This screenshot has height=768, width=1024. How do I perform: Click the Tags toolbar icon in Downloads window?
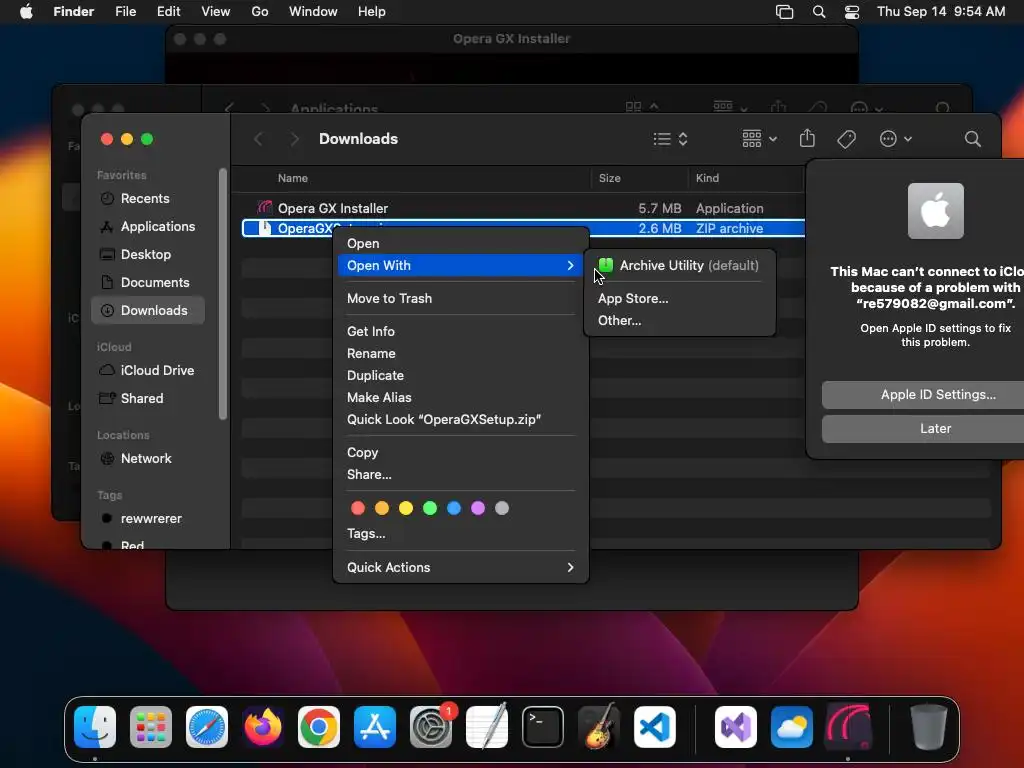[x=846, y=138]
